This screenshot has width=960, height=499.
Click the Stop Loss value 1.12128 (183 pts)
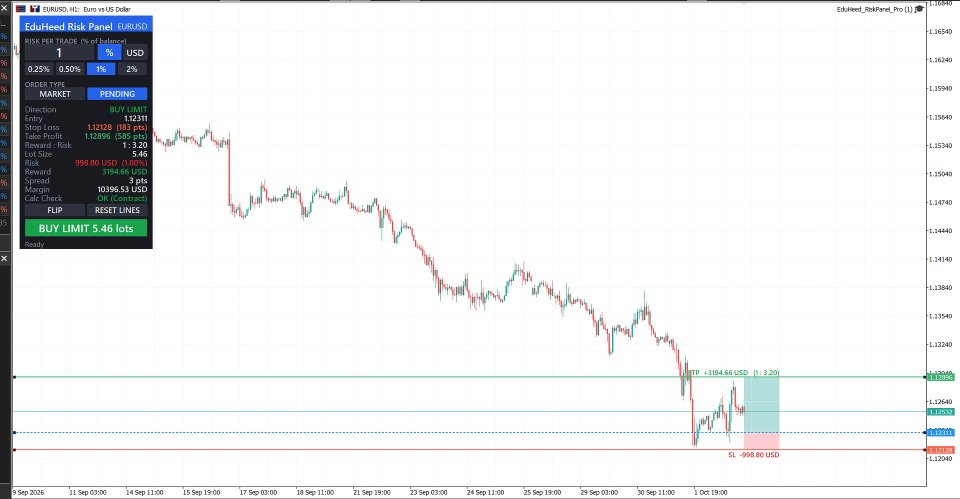117,127
